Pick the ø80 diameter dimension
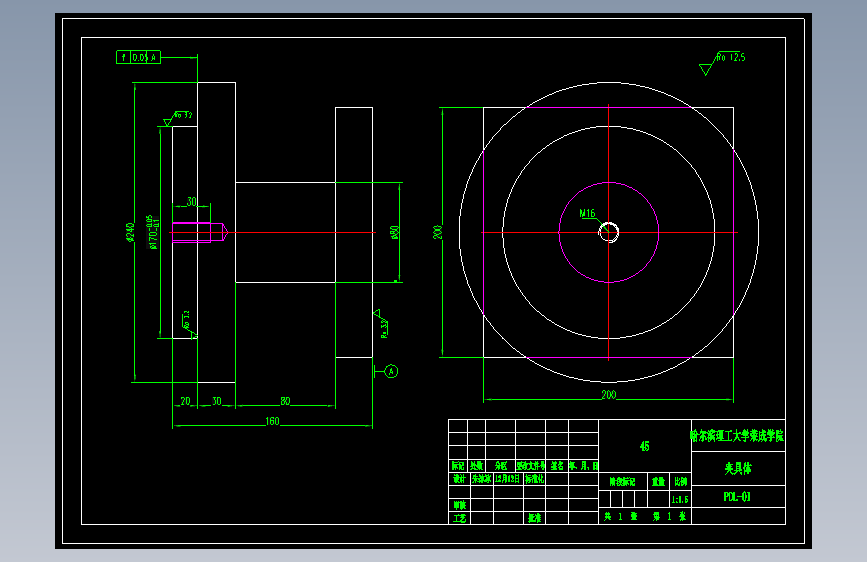 click(x=394, y=232)
